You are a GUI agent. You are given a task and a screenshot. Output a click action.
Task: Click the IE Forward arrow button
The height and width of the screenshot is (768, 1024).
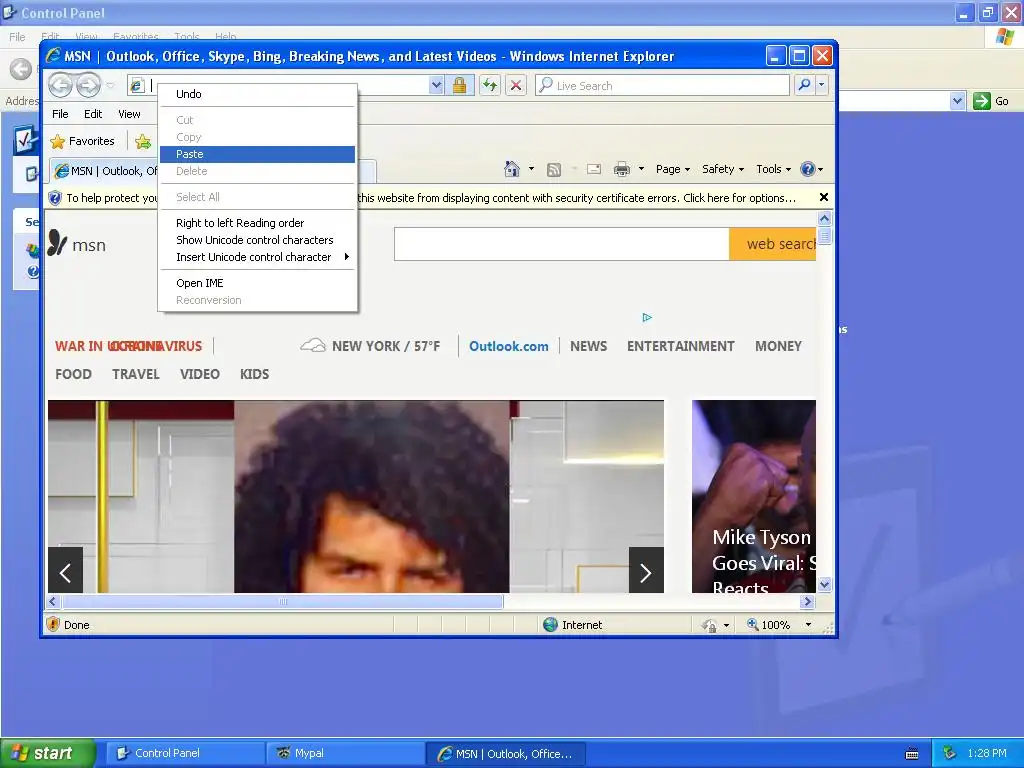(x=88, y=85)
